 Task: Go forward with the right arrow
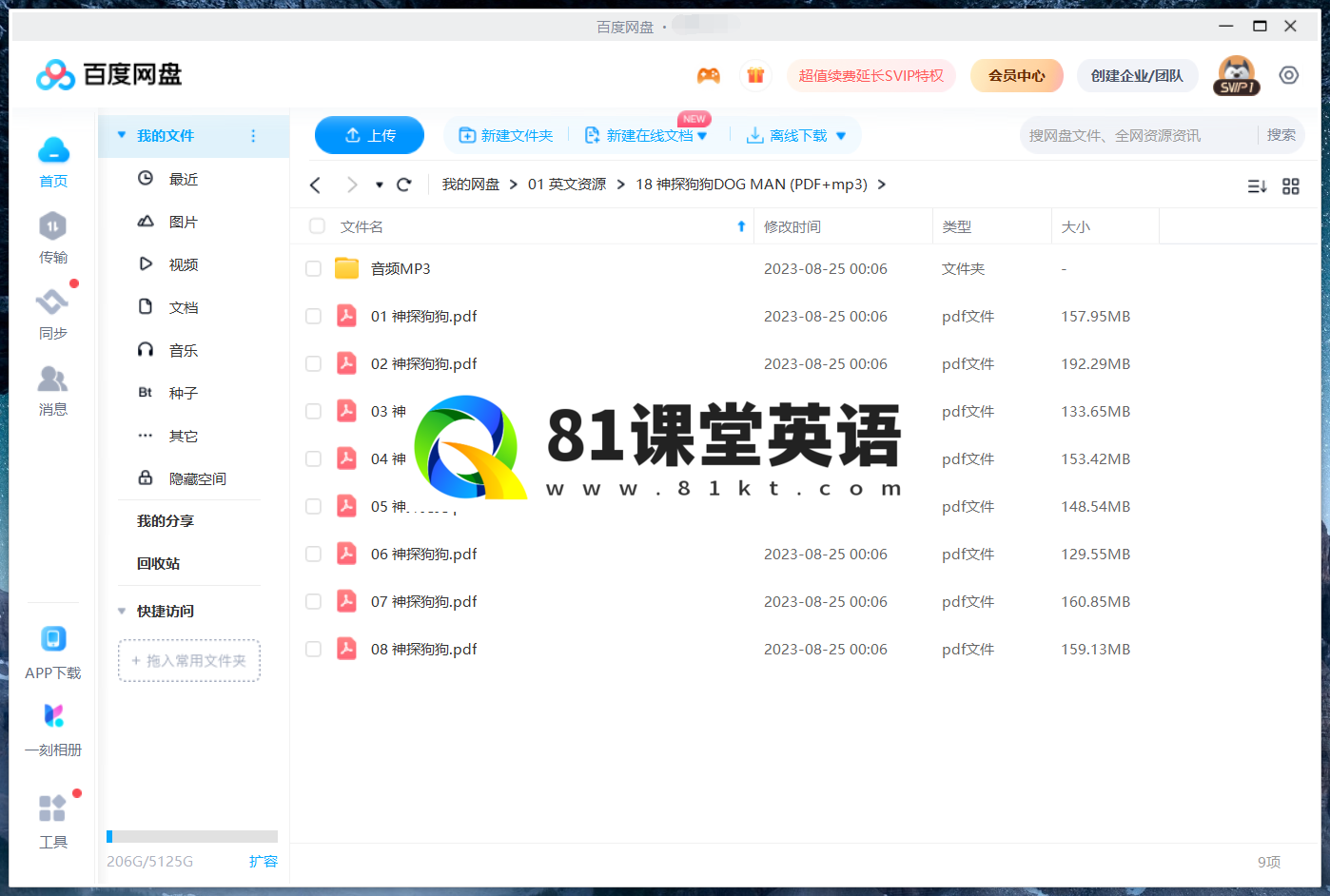click(352, 185)
